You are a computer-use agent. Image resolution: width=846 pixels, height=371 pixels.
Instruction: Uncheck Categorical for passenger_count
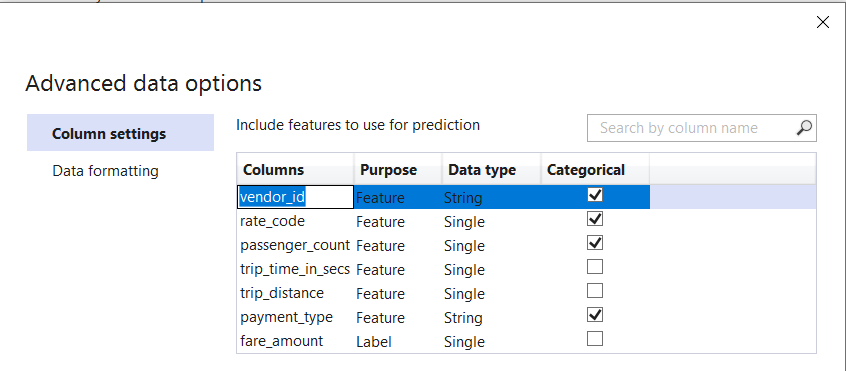tap(595, 243)
